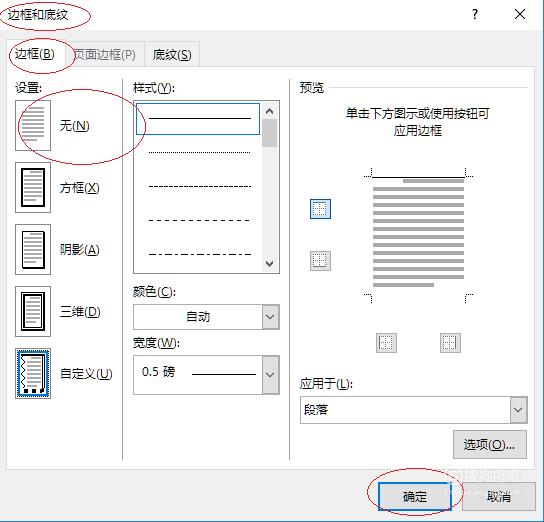
Task: Confirm with the 确定 button
Action: (x=415, y=496)
